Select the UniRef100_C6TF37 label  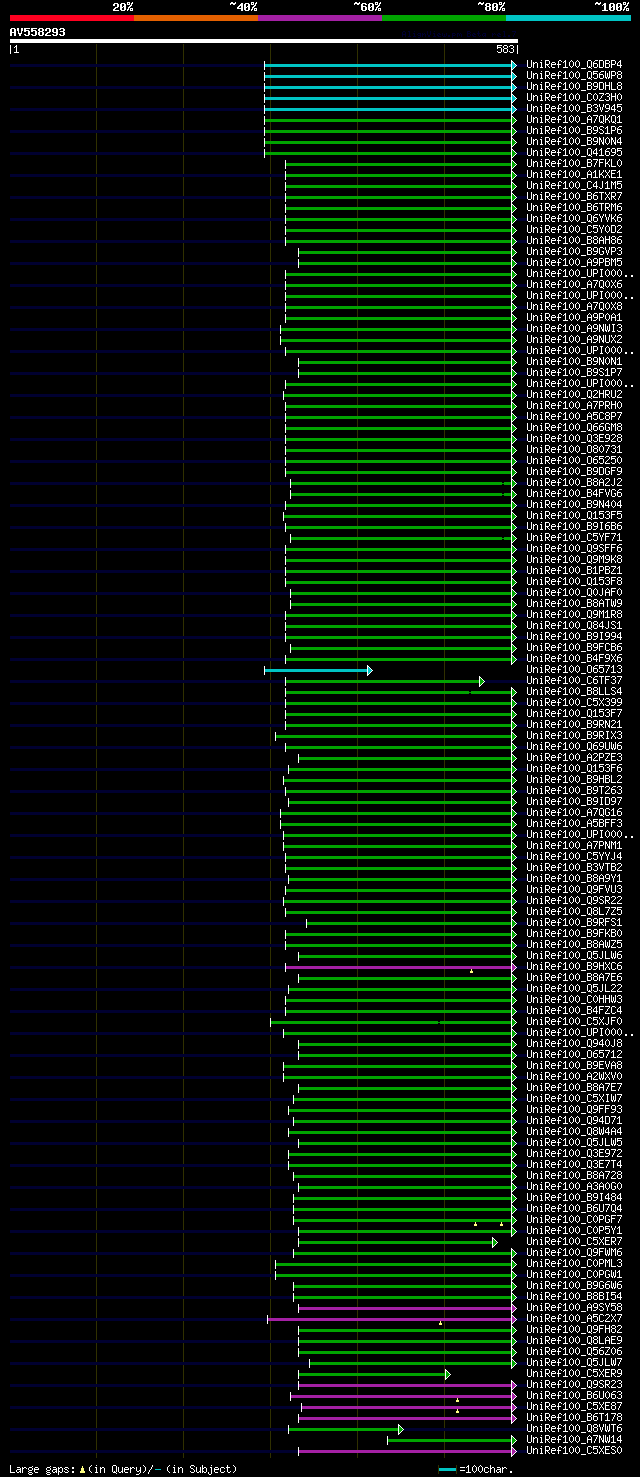coord(574,680)
